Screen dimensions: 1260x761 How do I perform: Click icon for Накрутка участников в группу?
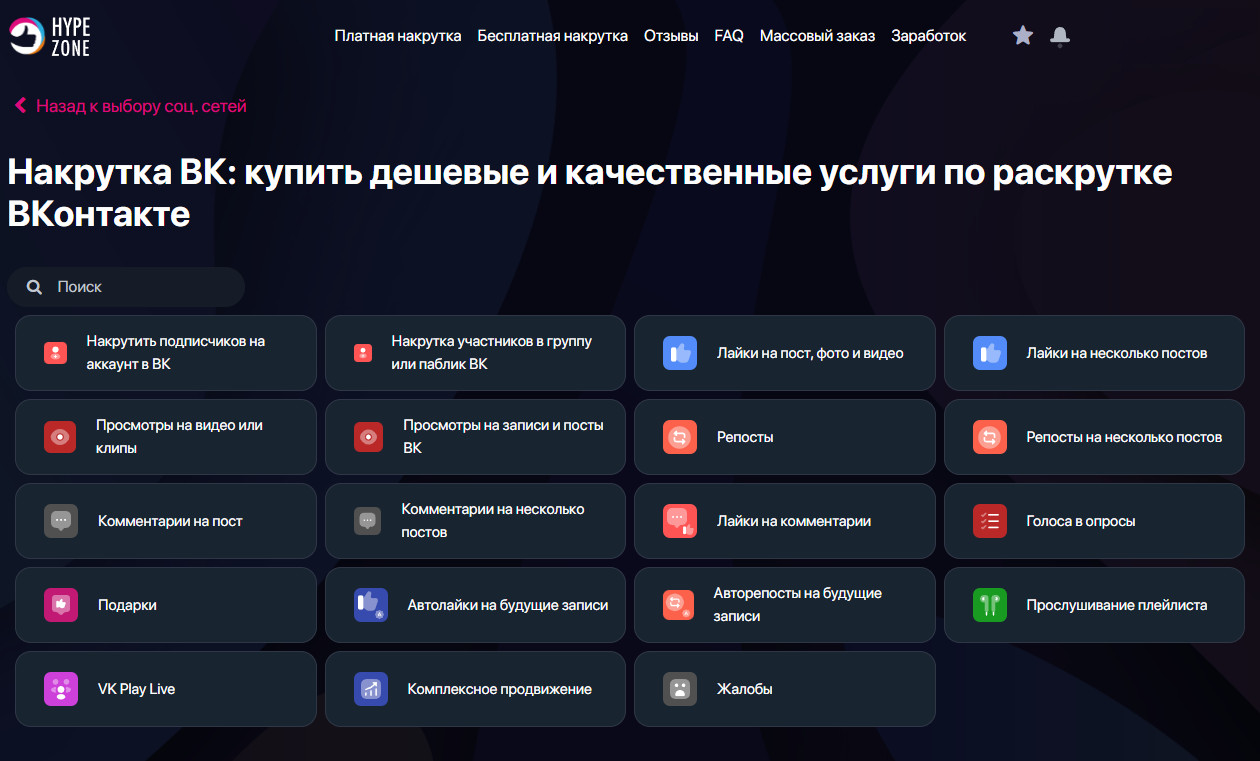coord(363,353)
